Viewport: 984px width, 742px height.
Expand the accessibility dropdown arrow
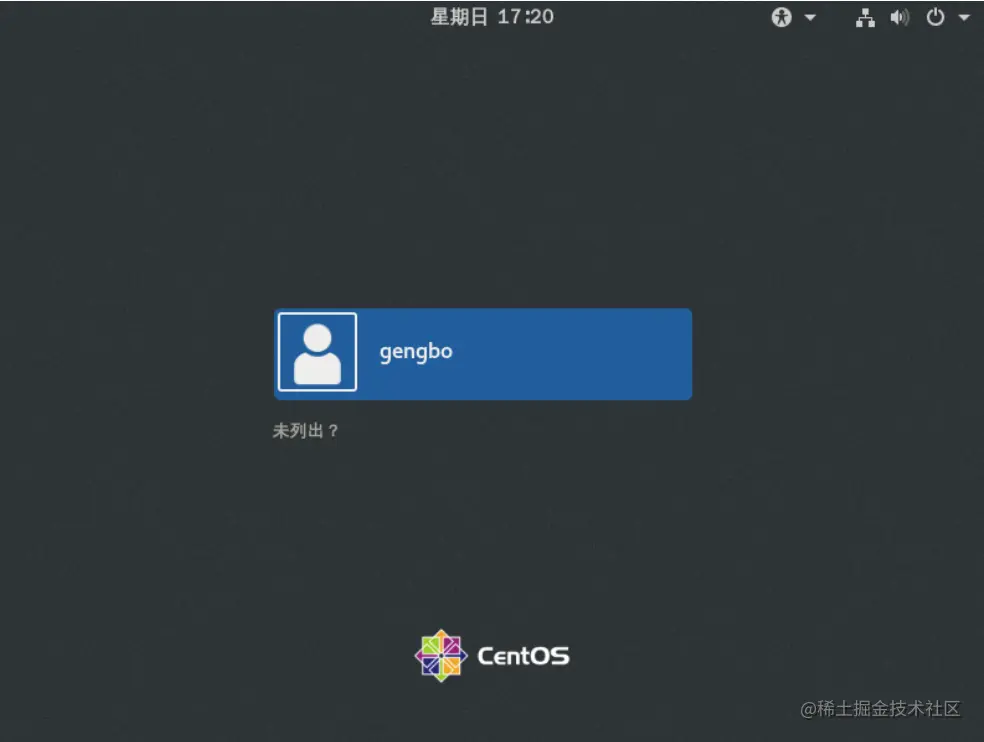810,18
